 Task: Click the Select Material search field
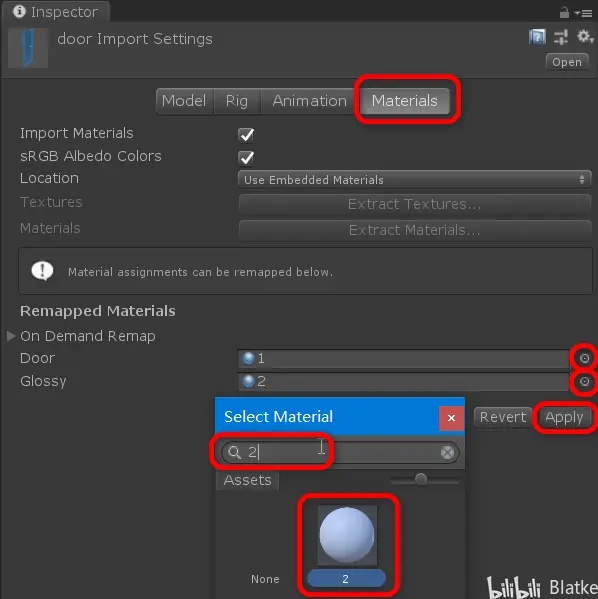[x=340, y=452]
